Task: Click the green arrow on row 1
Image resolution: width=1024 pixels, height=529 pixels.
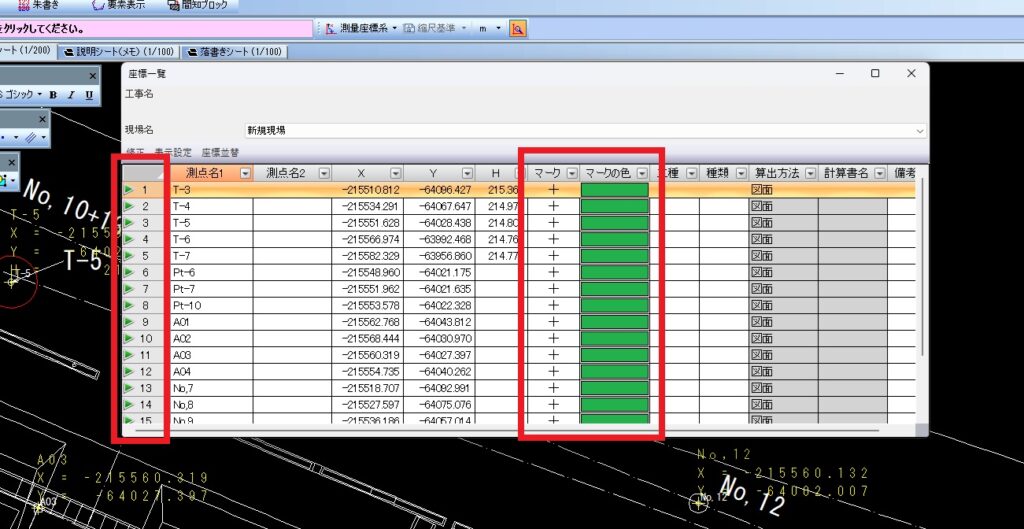Action: click(x=129, y=189)
